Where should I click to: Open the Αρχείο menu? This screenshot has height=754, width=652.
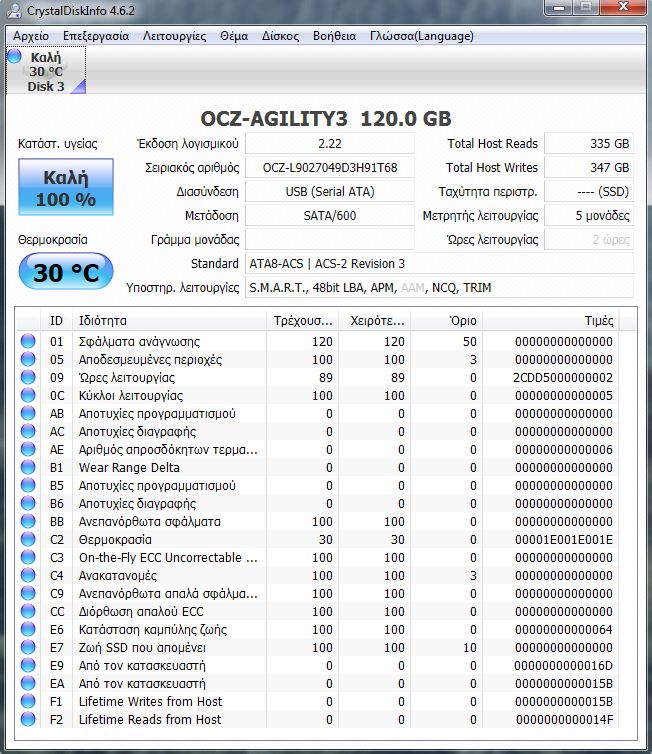31,36
